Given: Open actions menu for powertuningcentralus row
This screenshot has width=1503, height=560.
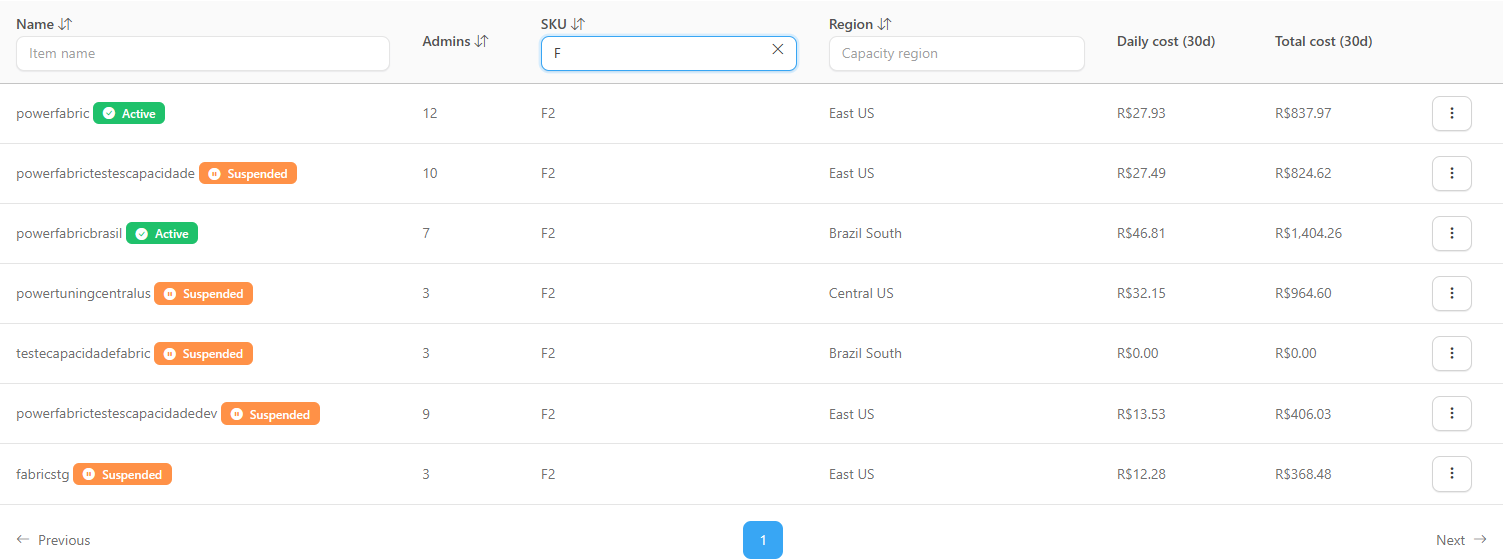Looking at the screenshot, I should coord(1452,293).
